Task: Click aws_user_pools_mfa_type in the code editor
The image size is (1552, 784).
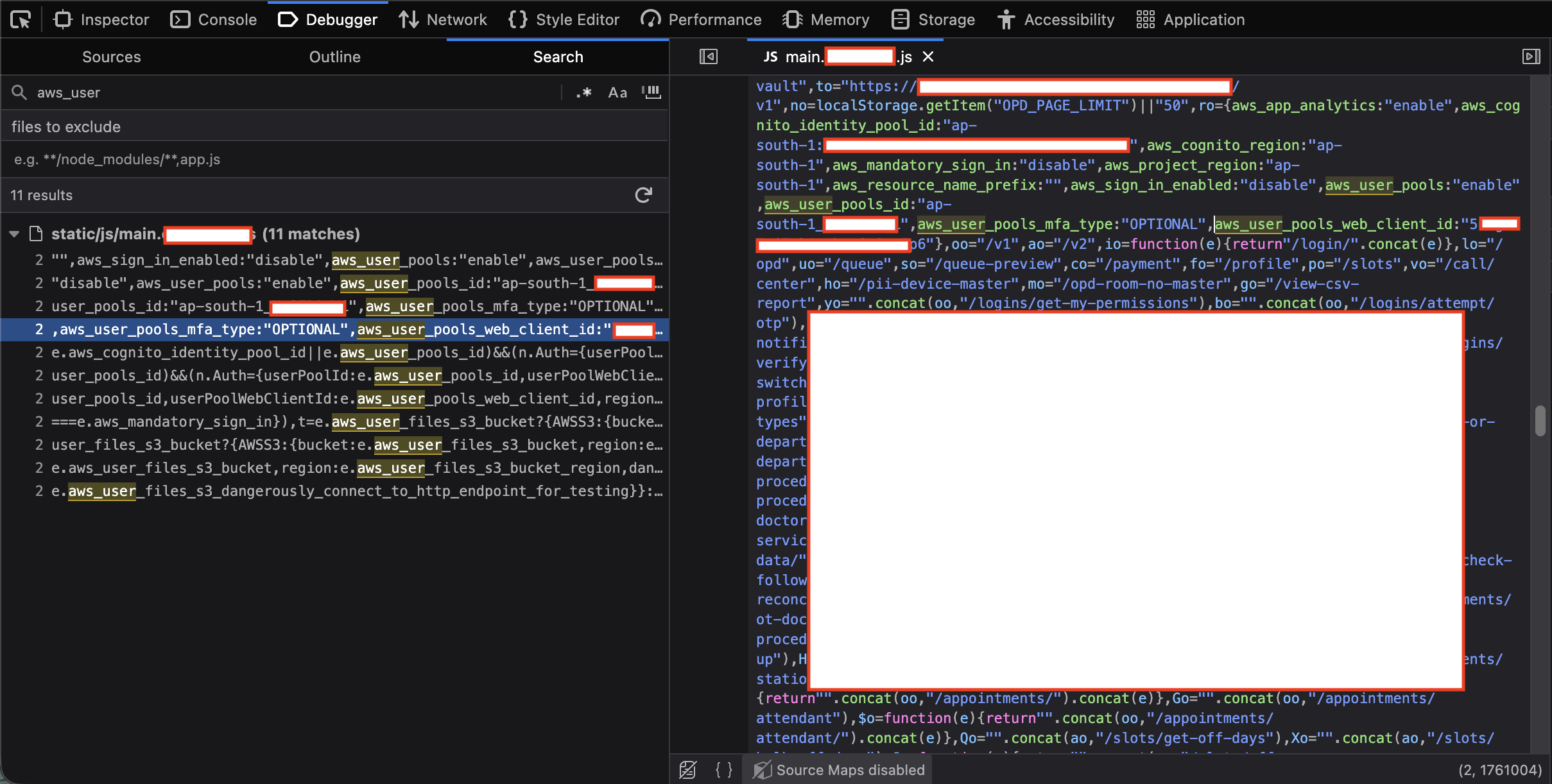Action: click(x=1015, y=225)
